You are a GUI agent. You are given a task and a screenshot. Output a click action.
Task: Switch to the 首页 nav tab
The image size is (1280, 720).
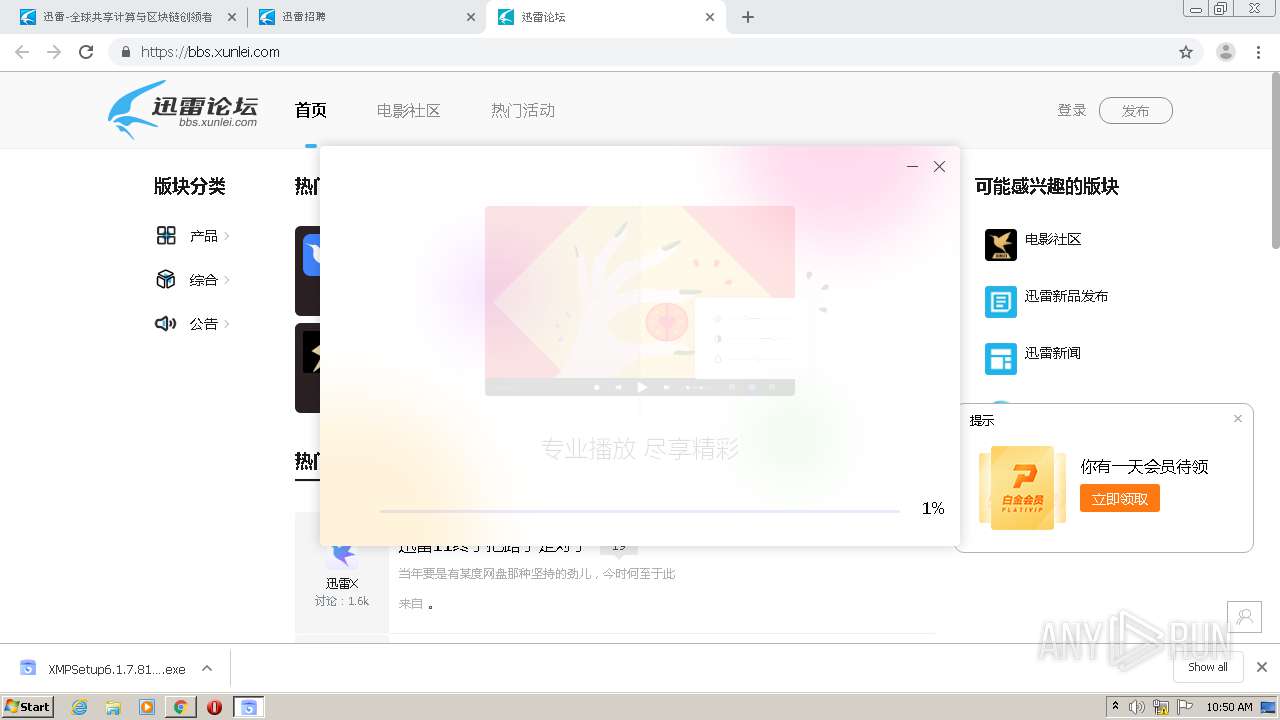tap(311, 111)
